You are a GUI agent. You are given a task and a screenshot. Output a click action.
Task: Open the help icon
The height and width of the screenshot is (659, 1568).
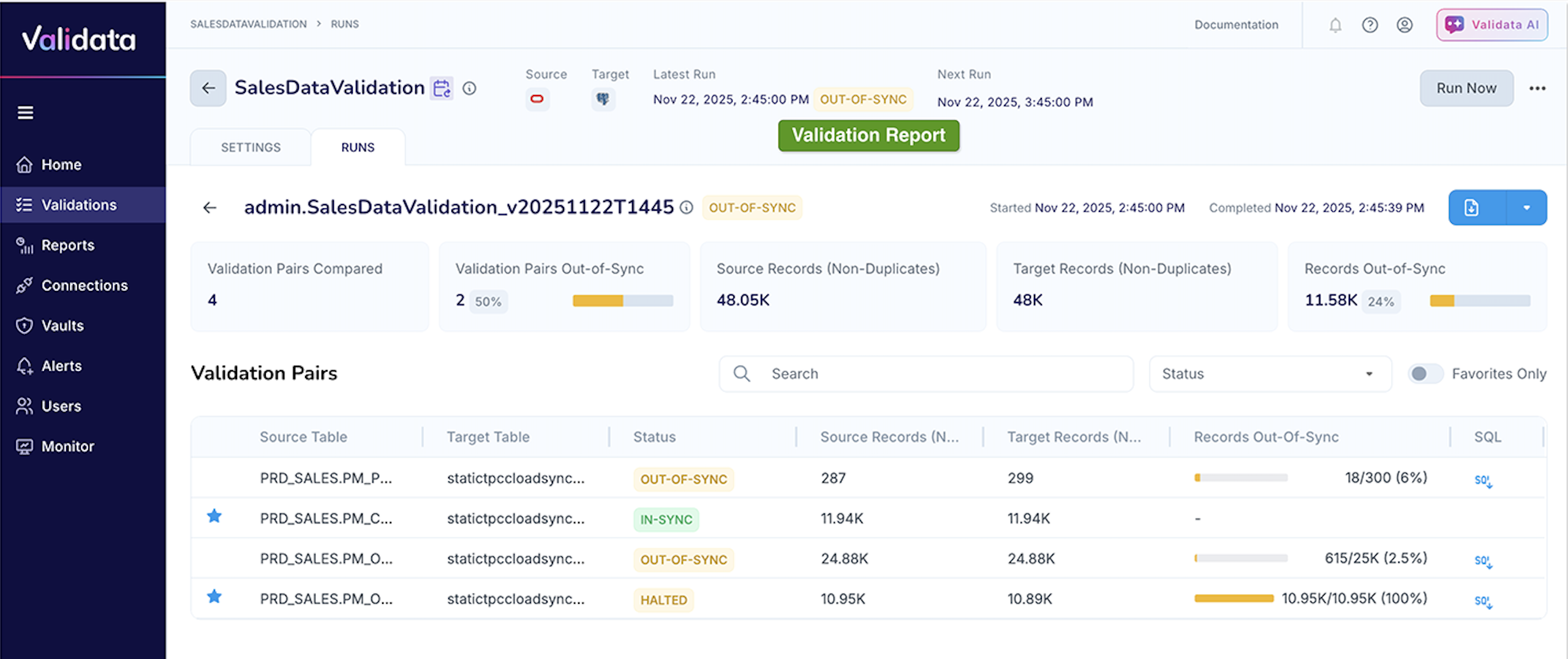point(1370,25)
